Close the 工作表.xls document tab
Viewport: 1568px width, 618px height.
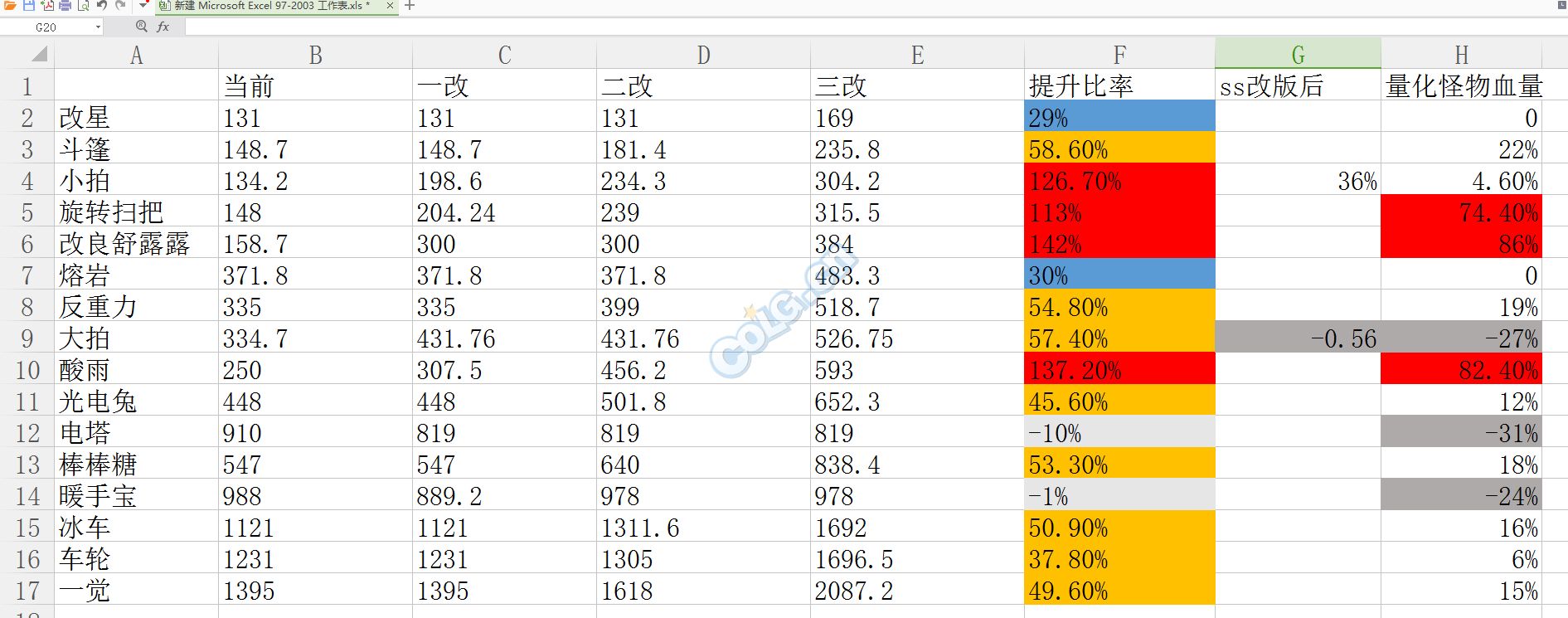(390, 6)
